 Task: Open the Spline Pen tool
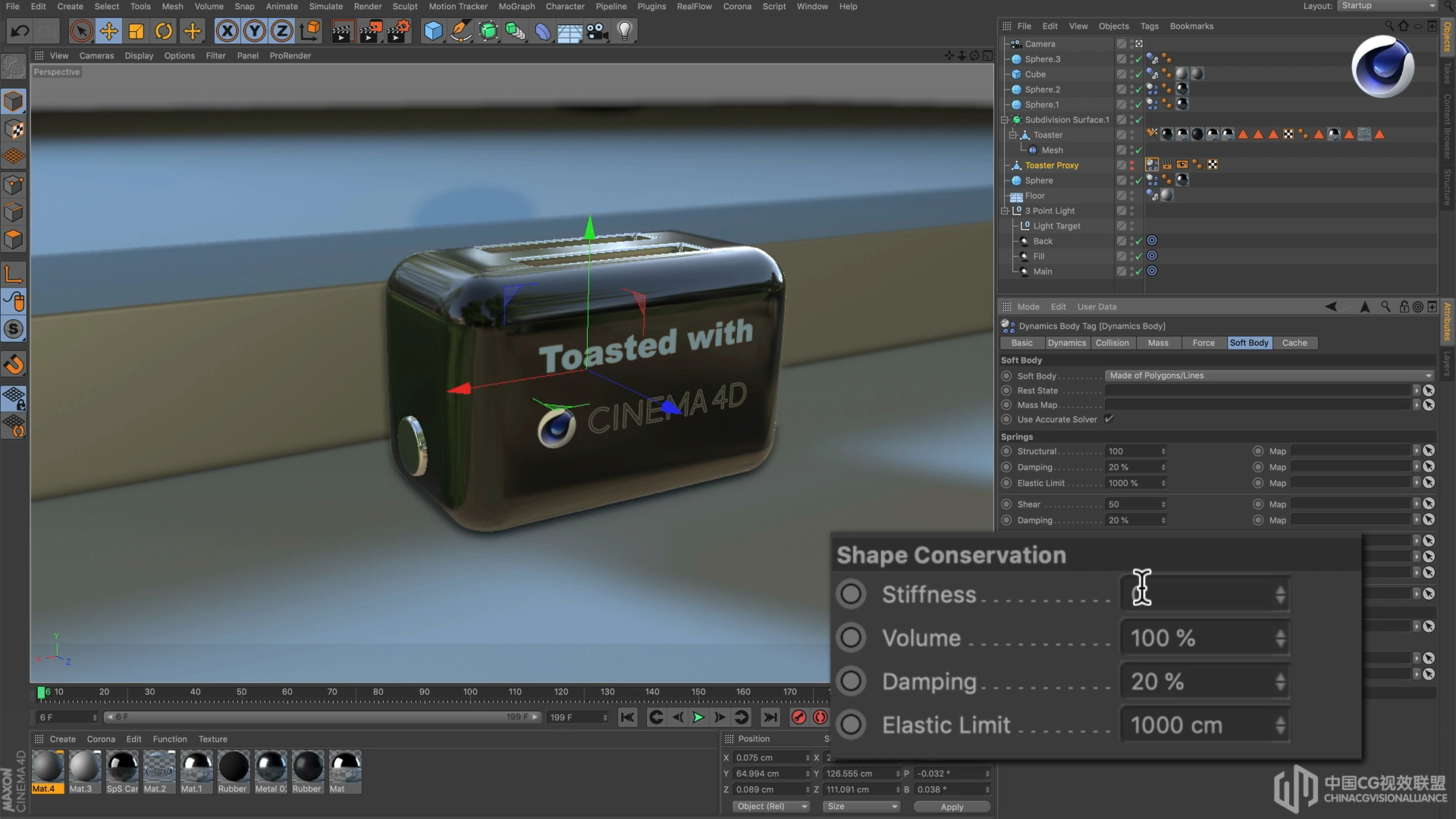coord(460,31)
